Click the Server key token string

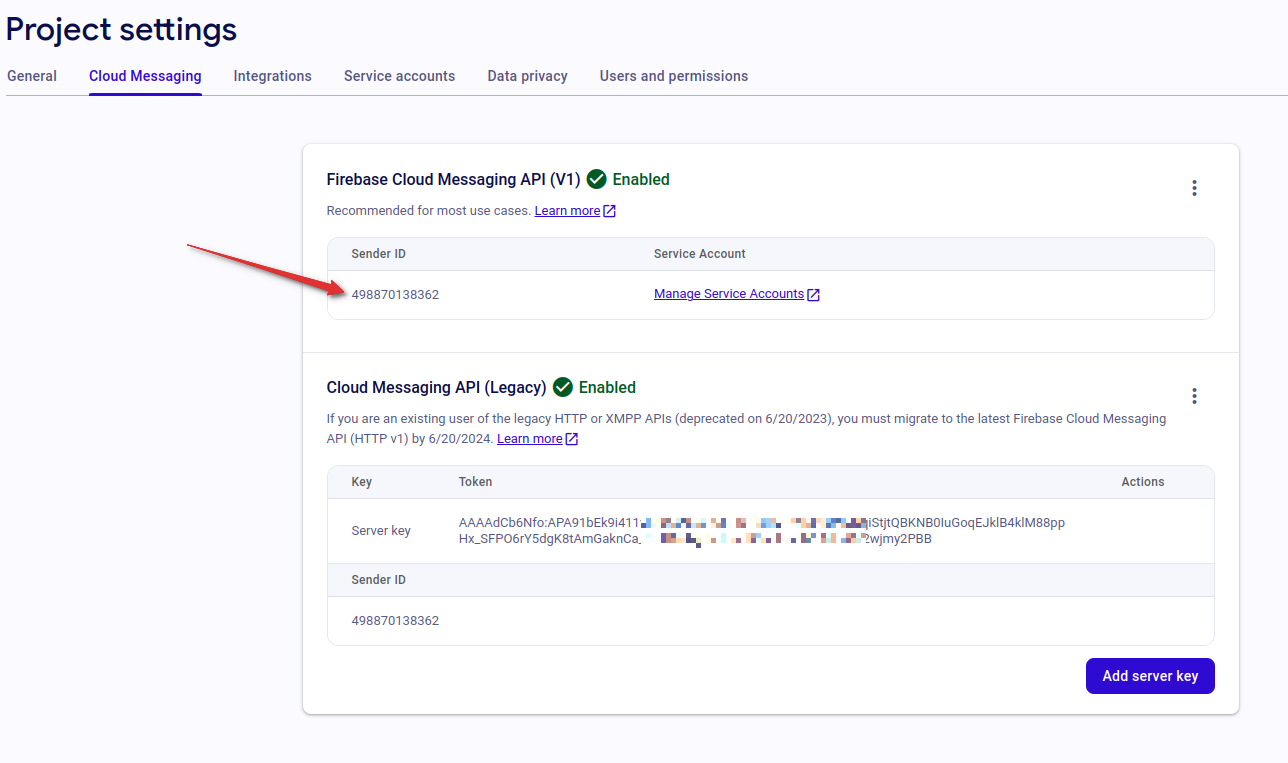click(762, 531)
